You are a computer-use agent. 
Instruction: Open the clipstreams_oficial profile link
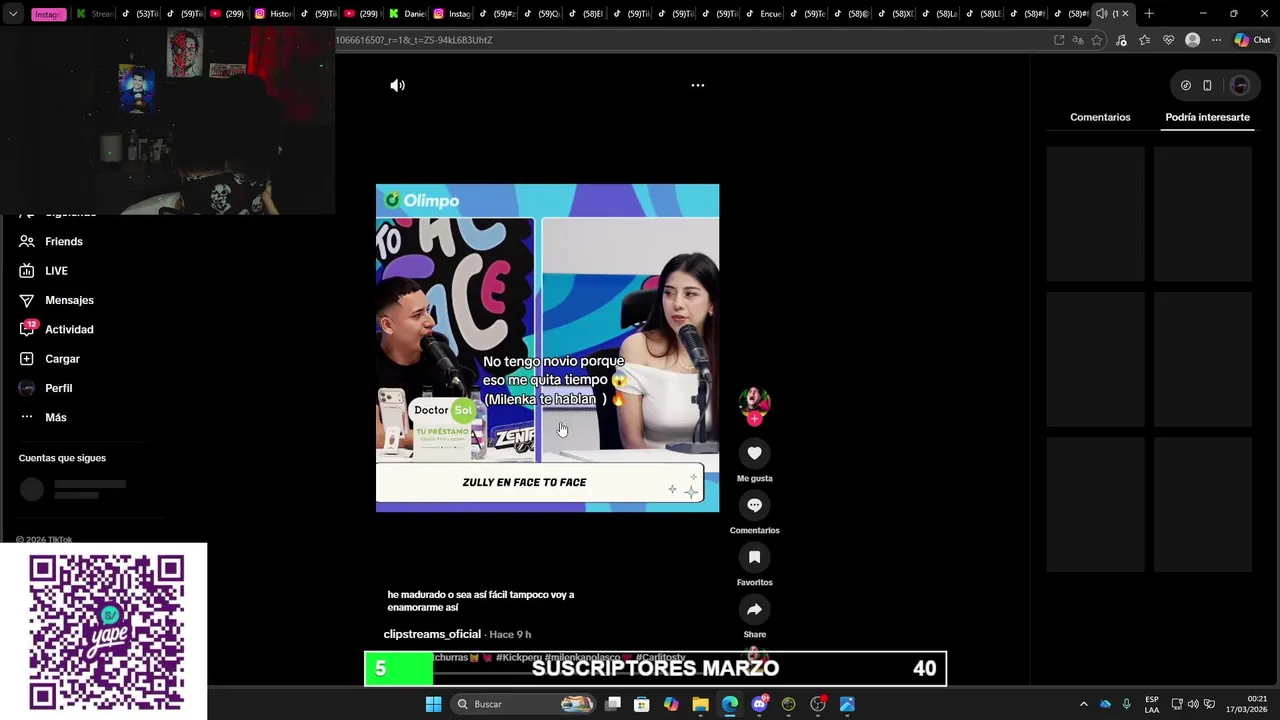(x=432, y=634)
